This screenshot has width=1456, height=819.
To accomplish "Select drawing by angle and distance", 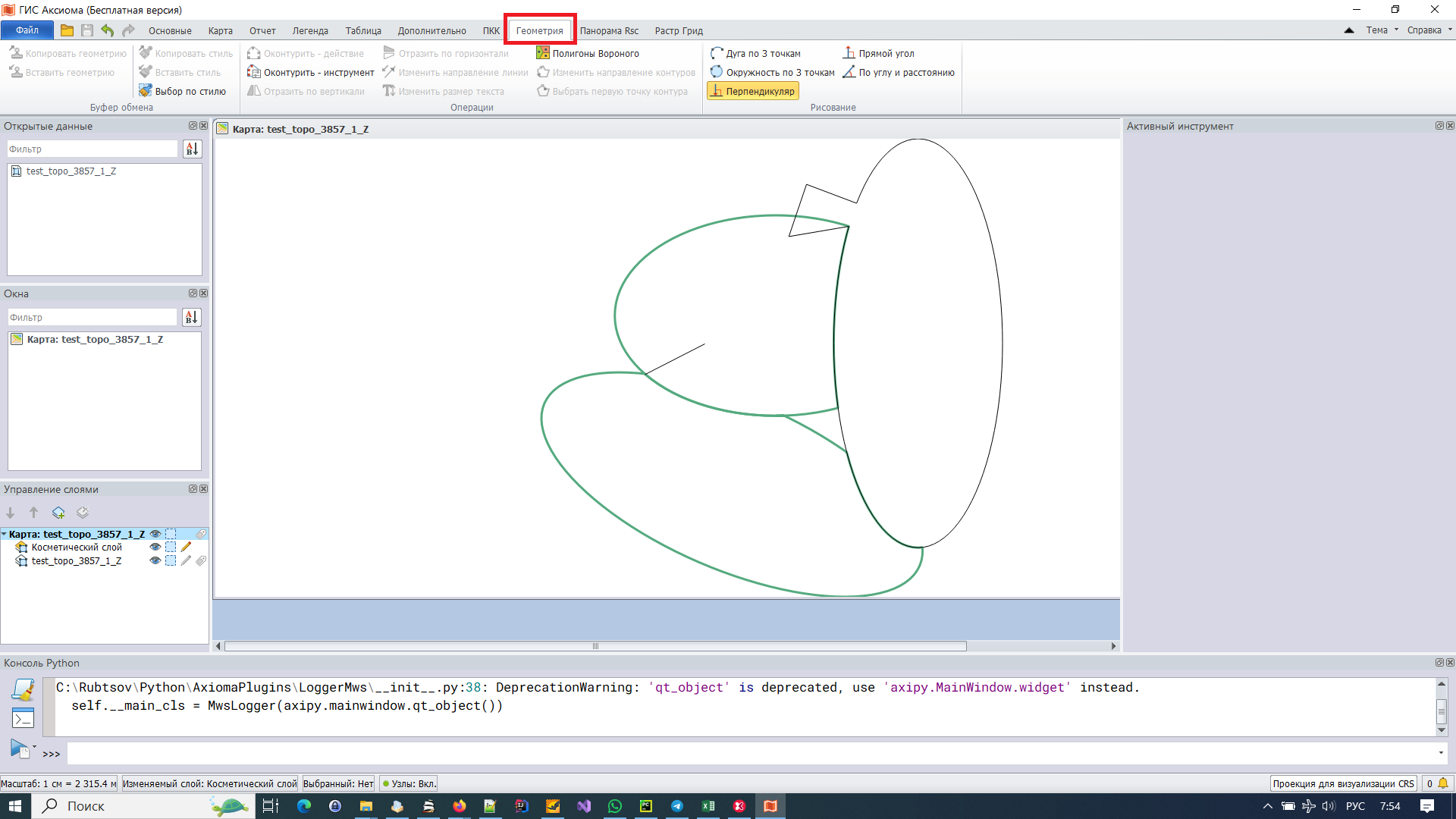I will coord(904,73).
